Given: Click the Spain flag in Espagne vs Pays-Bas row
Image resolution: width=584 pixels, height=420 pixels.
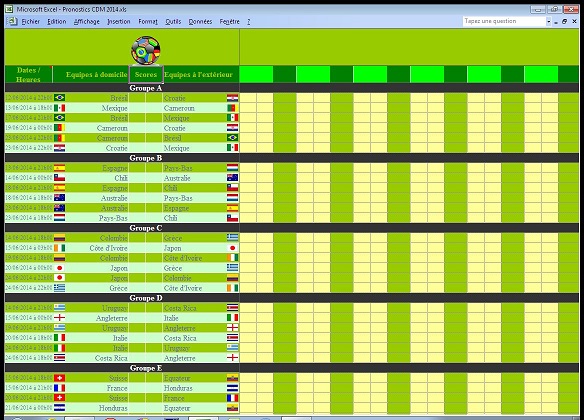Looking at the screenshot, I should (x=60, y=168).
